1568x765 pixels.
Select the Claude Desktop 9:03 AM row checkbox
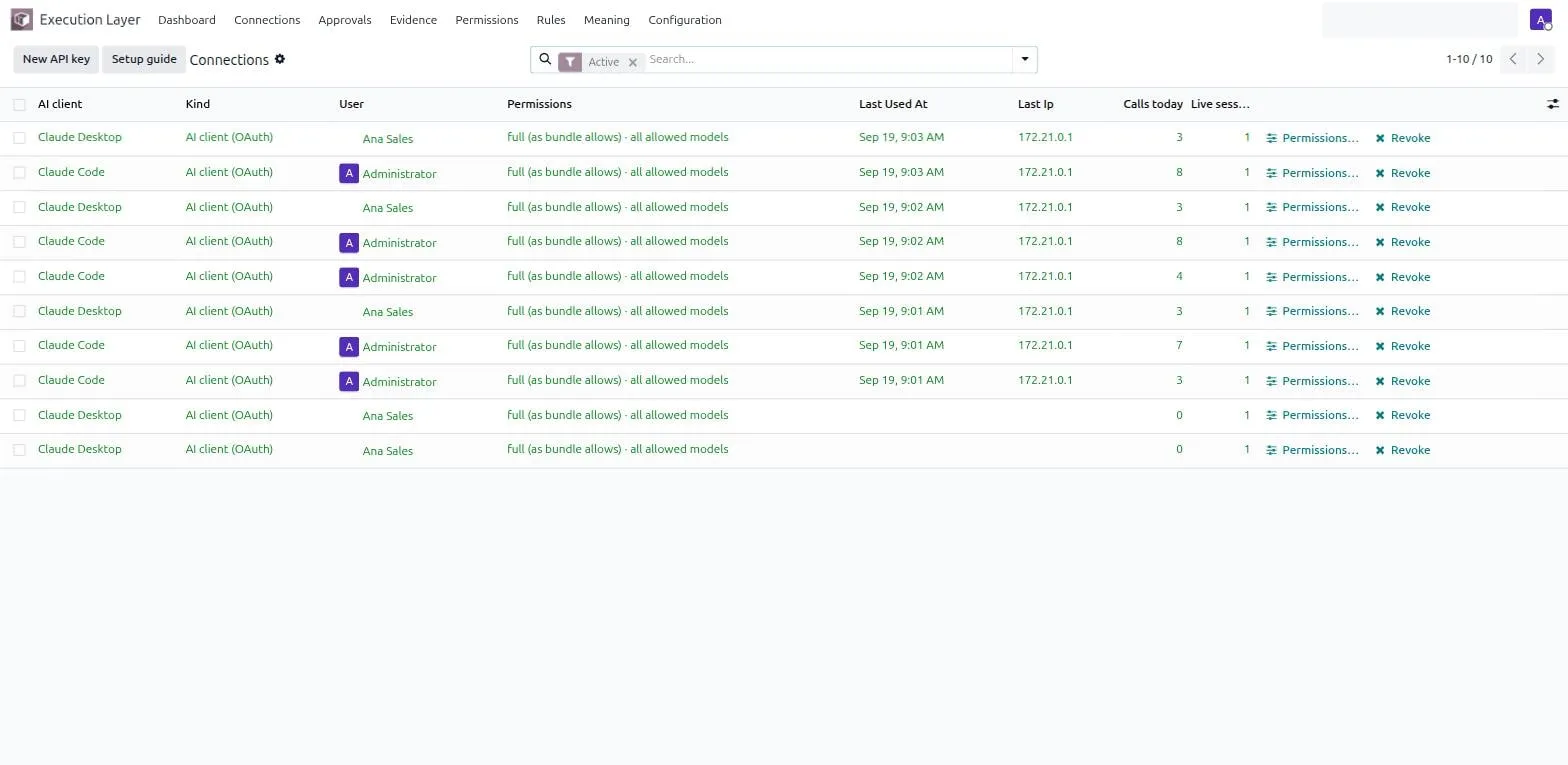19,138
